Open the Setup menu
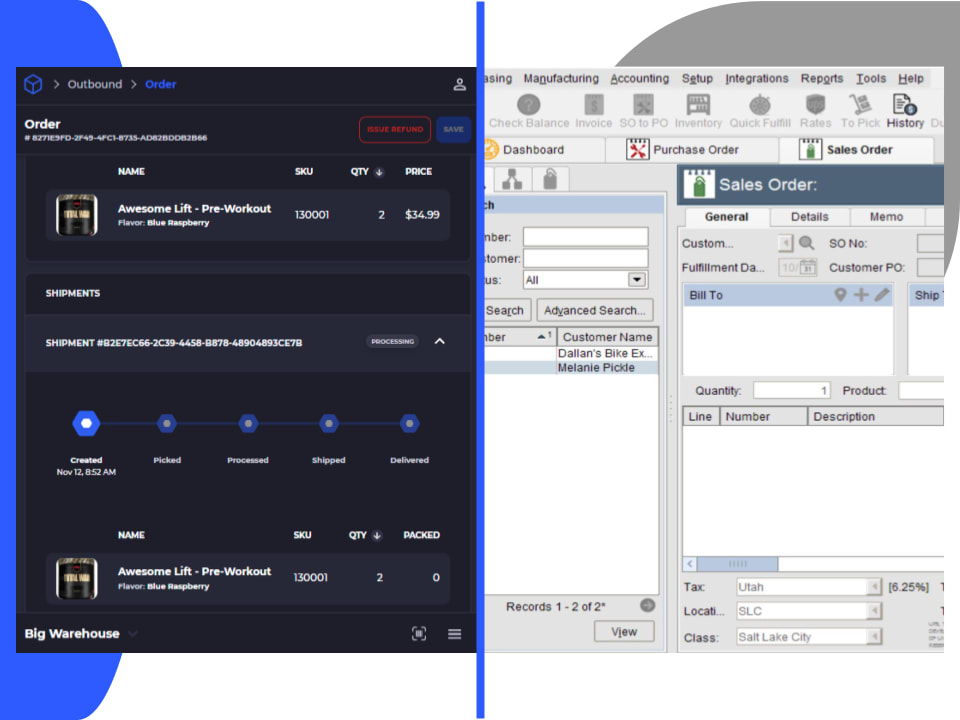 pyautogui.click(x=697, y=78)
